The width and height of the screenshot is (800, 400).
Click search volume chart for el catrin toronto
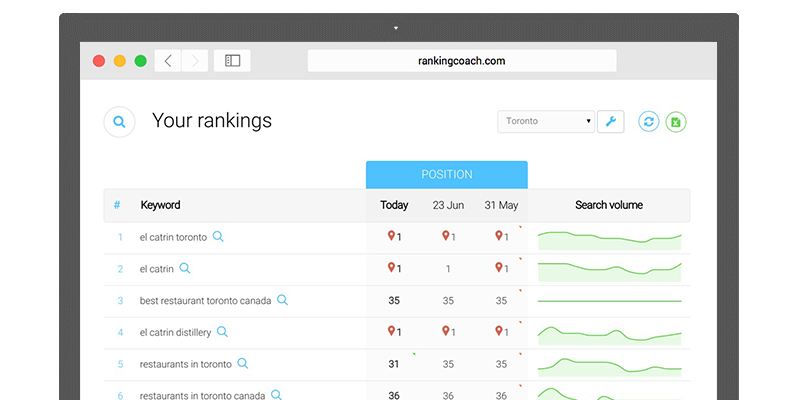click(x=609, y=238)
